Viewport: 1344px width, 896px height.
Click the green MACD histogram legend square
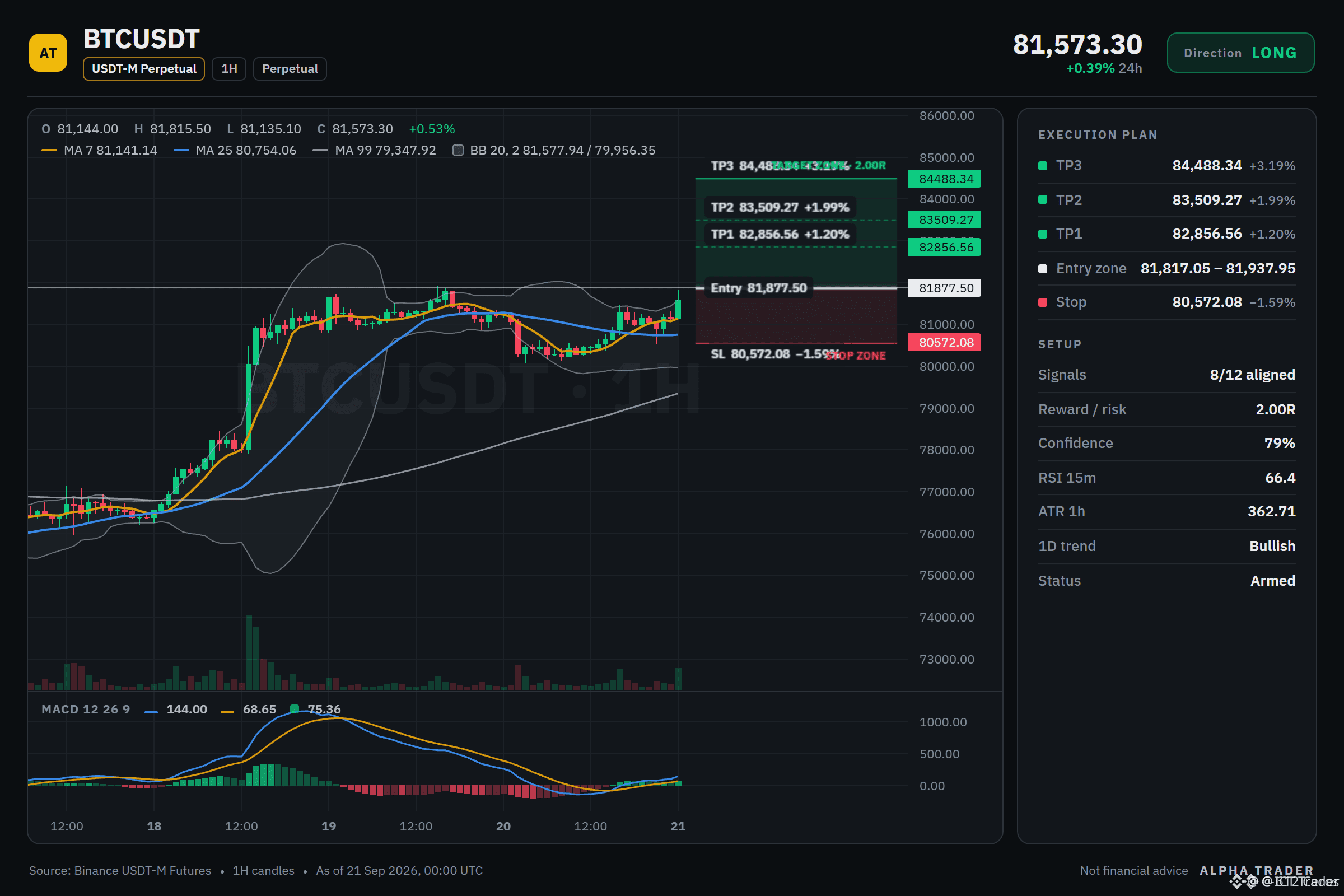[x=295, y=709]
